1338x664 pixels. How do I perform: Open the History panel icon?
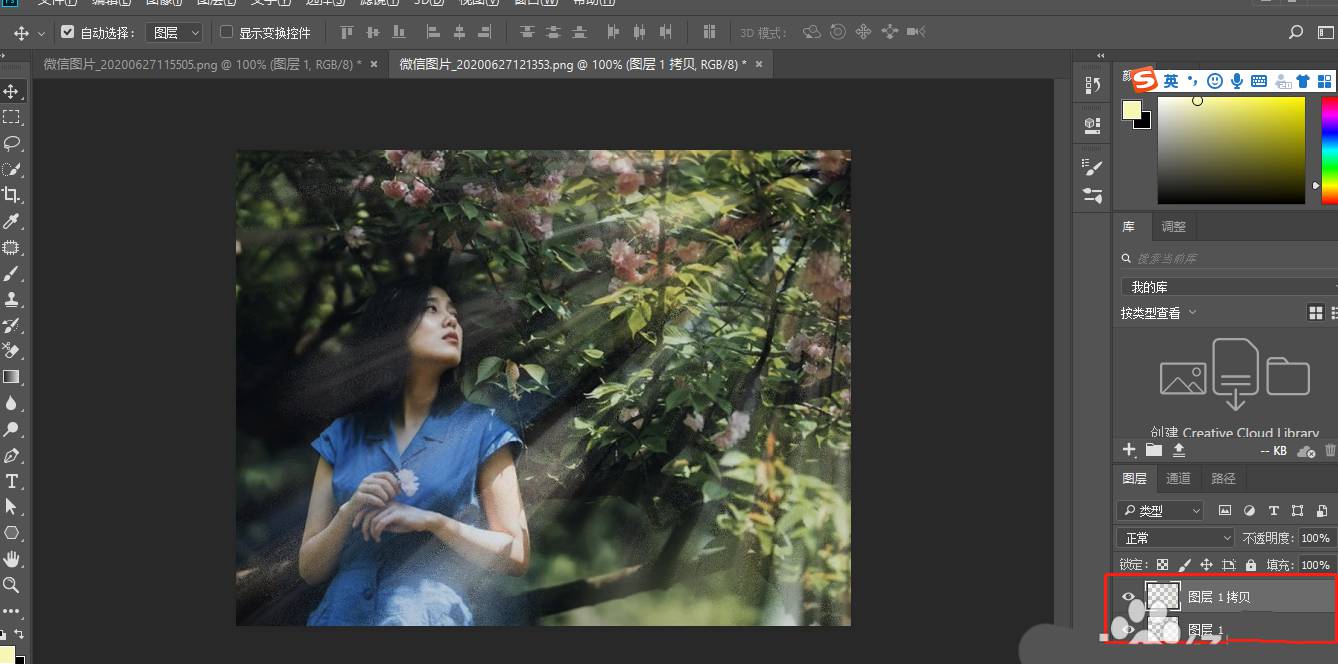(1092, 87)
